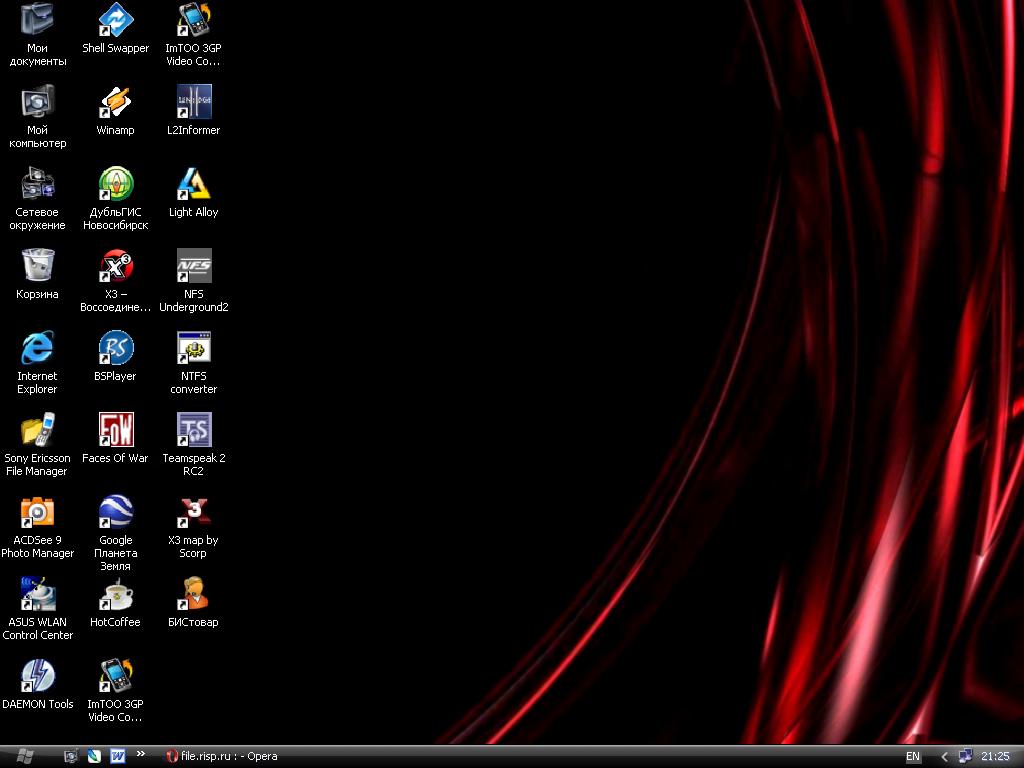The height and width of the screenshot is (768, 1024).
Task: Expand hidden system tray icons arrow
Action: coord(944,756)
